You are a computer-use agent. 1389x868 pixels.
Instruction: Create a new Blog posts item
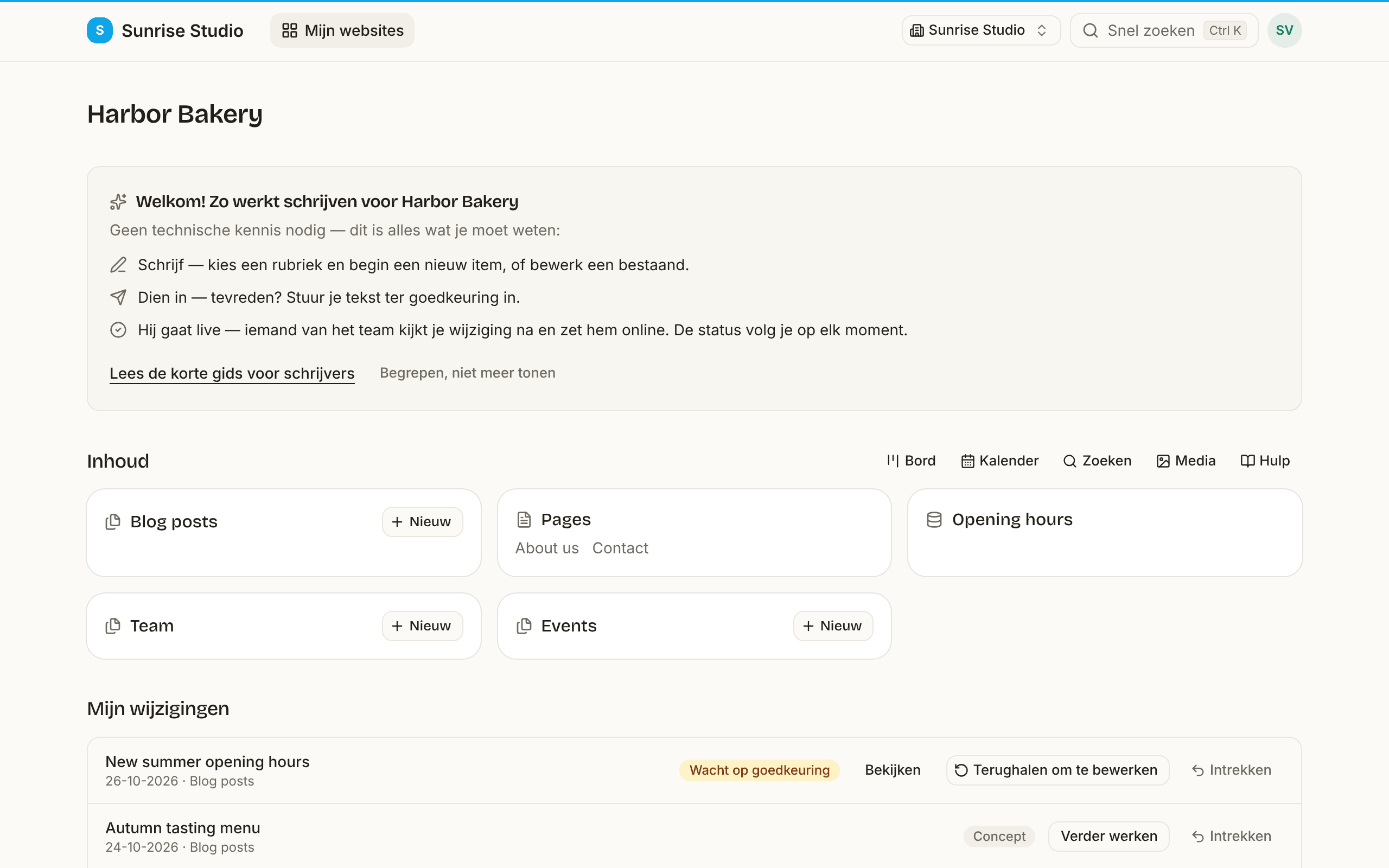click(x=423, y=522)
